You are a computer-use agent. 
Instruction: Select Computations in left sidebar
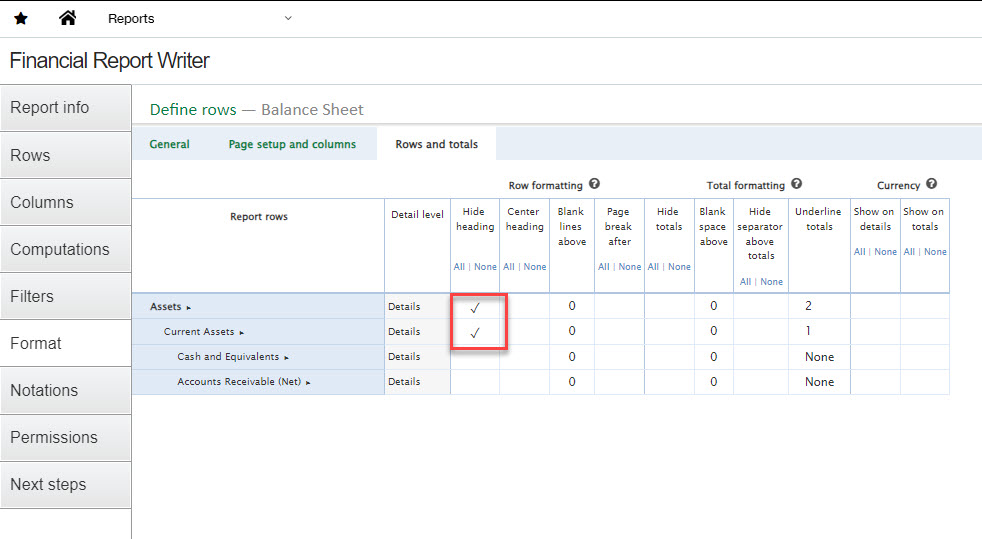click(60, 249)
